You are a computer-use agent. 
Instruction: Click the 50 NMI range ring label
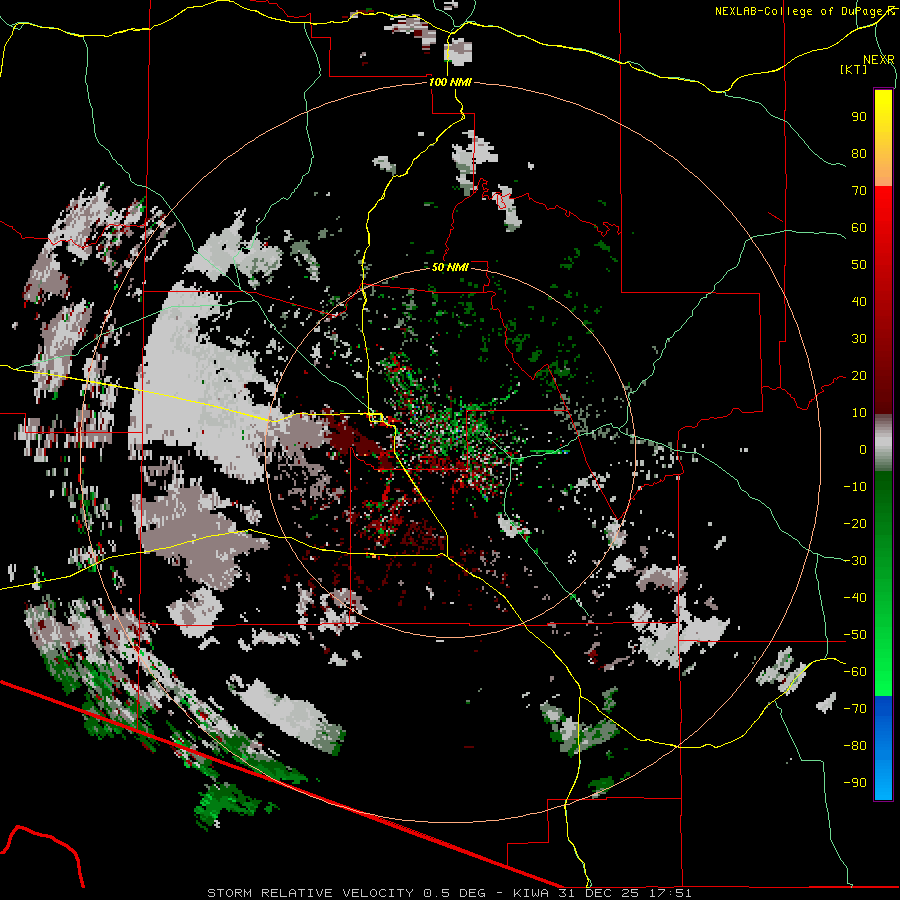click(451, 267)
